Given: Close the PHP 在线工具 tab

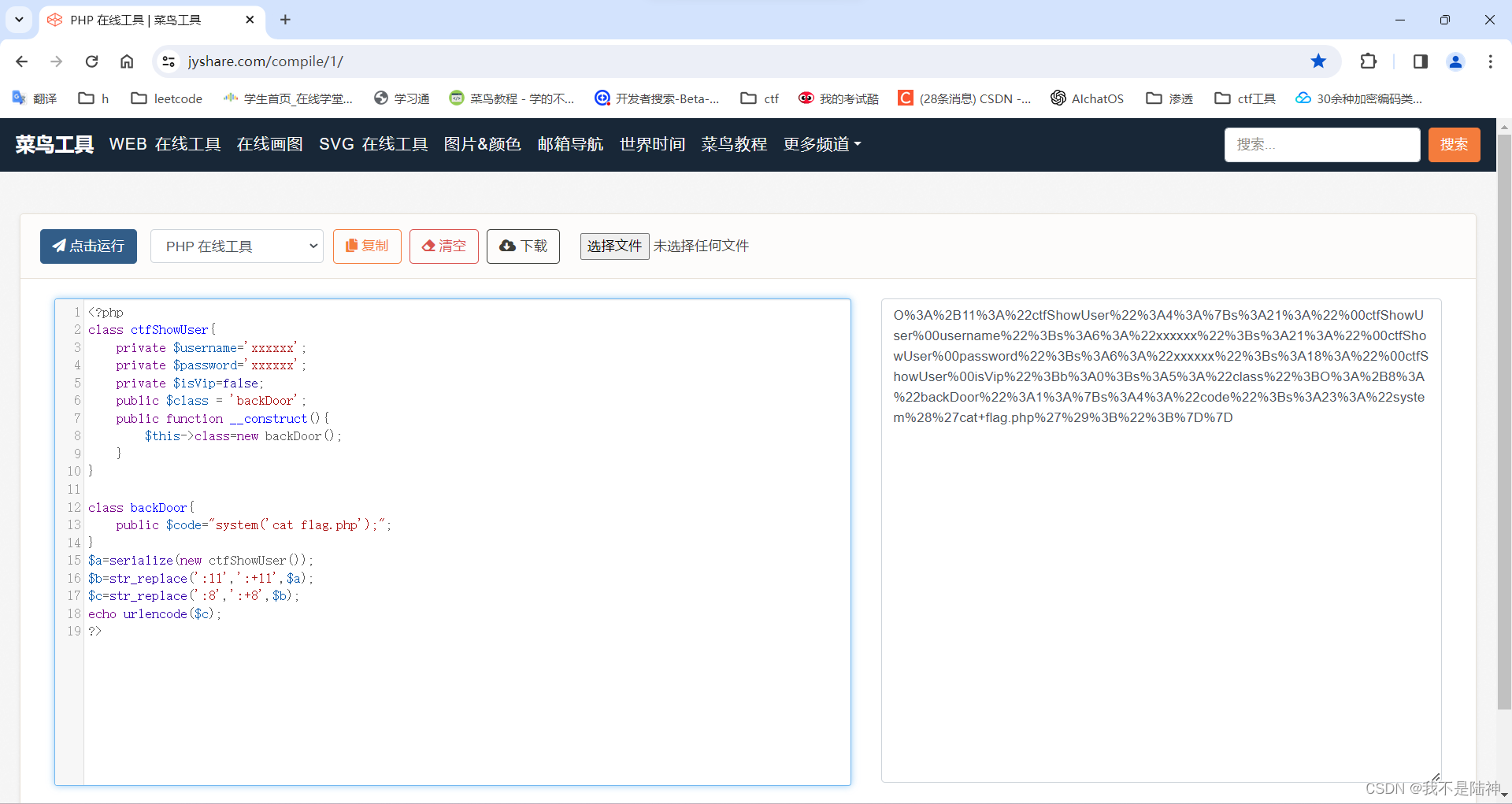Looking at the screenshot, I should pyautogui.click(x=250, y=20).
